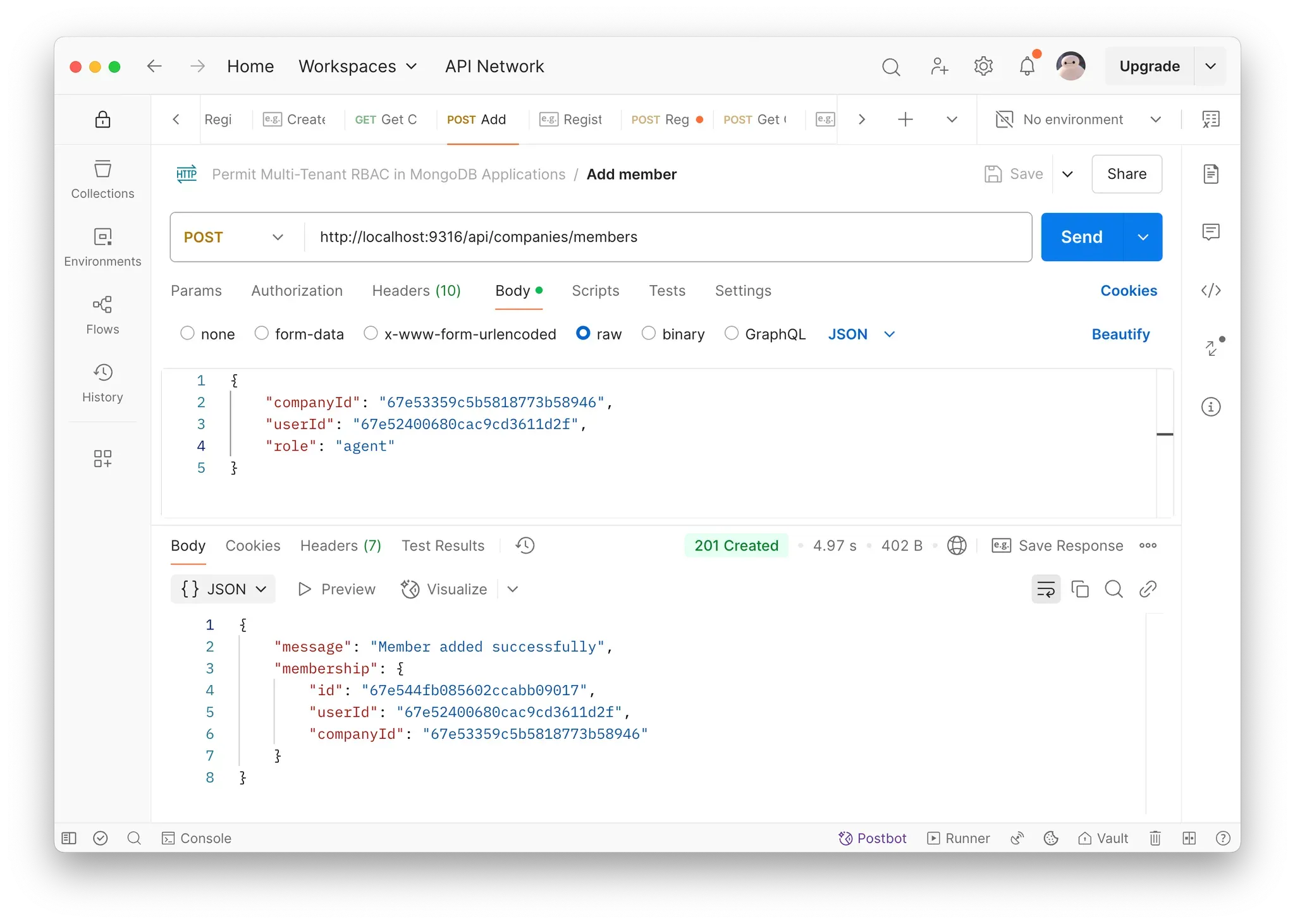1295x924 pixels.
Task: Open the Collections sidebar panel
Action: click(x=102, y=179)
